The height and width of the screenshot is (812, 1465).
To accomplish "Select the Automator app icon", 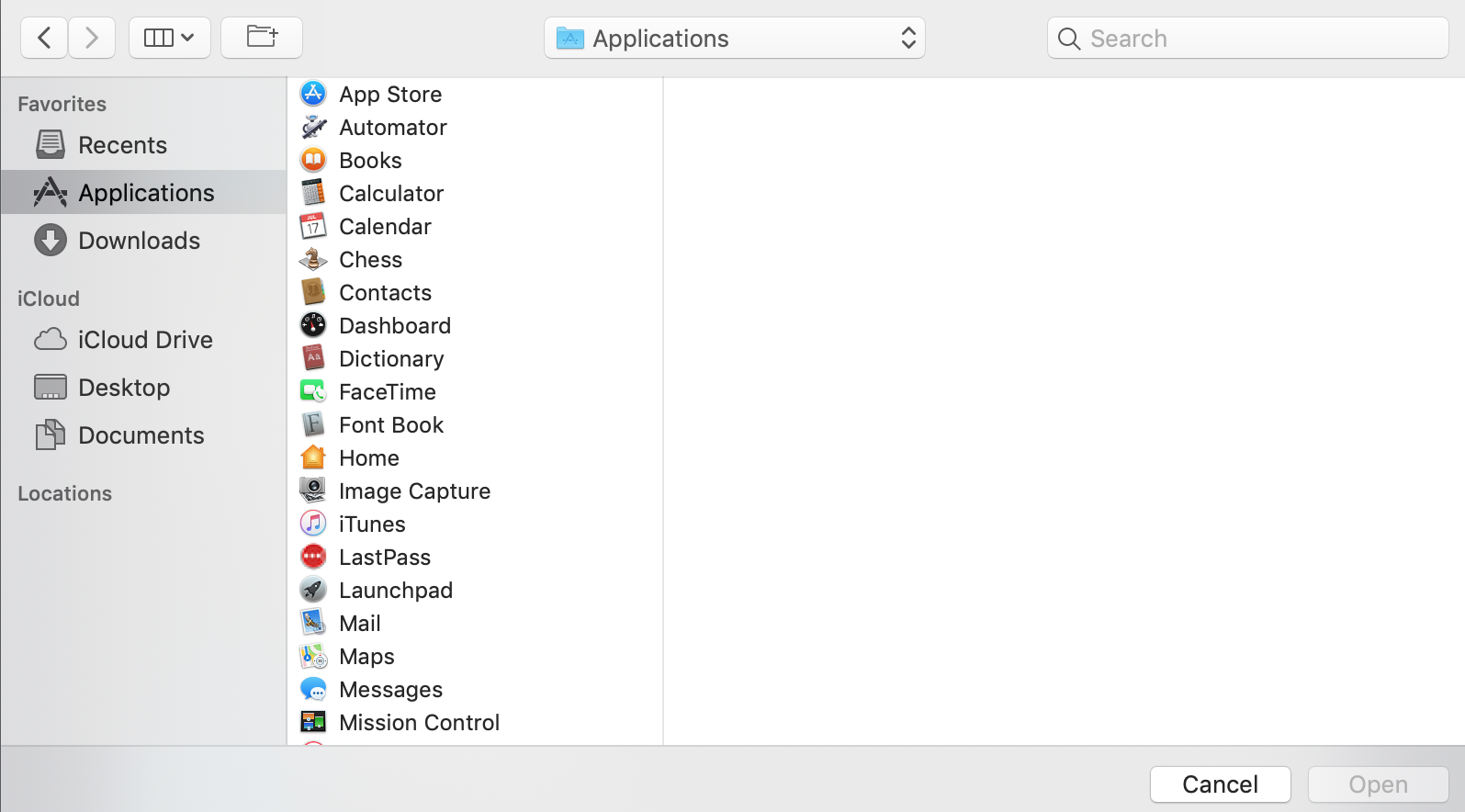I will (x=313, y=127).
